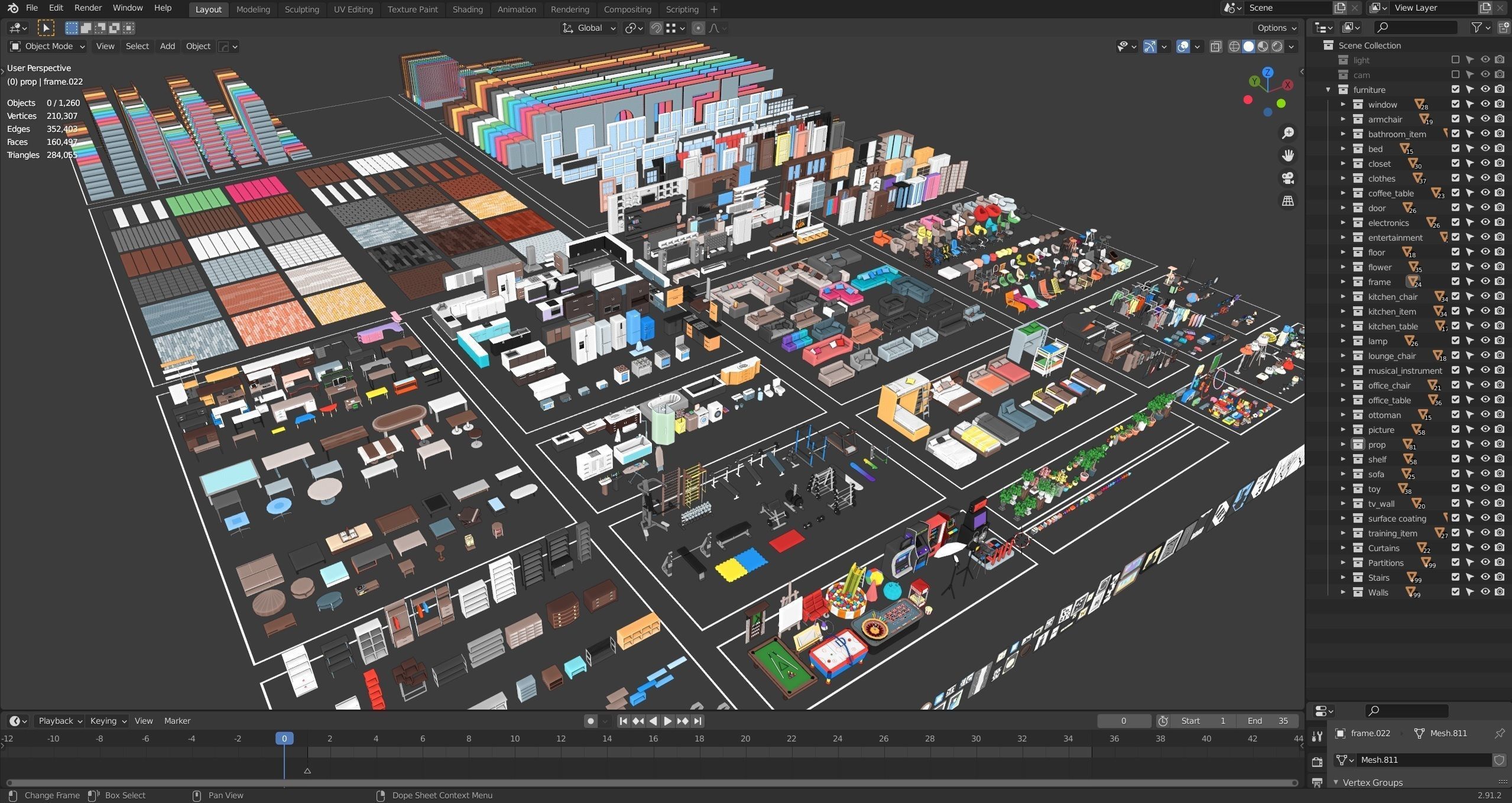Open the Object Mode dropdown
The width and height of the screenshot is (1512, 803).
pos(47,46)
